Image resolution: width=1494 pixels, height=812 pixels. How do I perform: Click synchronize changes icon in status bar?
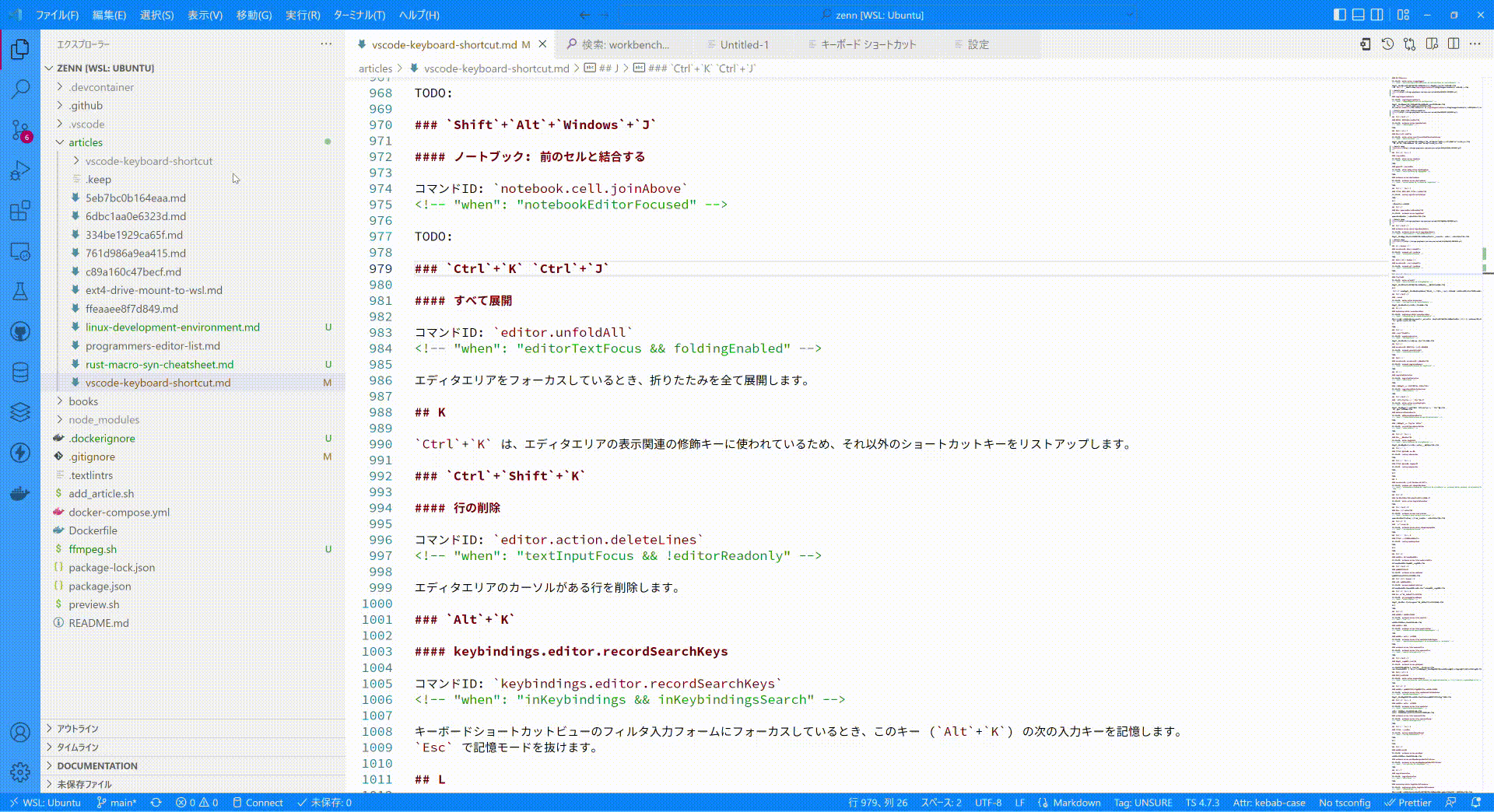point(156,803)
